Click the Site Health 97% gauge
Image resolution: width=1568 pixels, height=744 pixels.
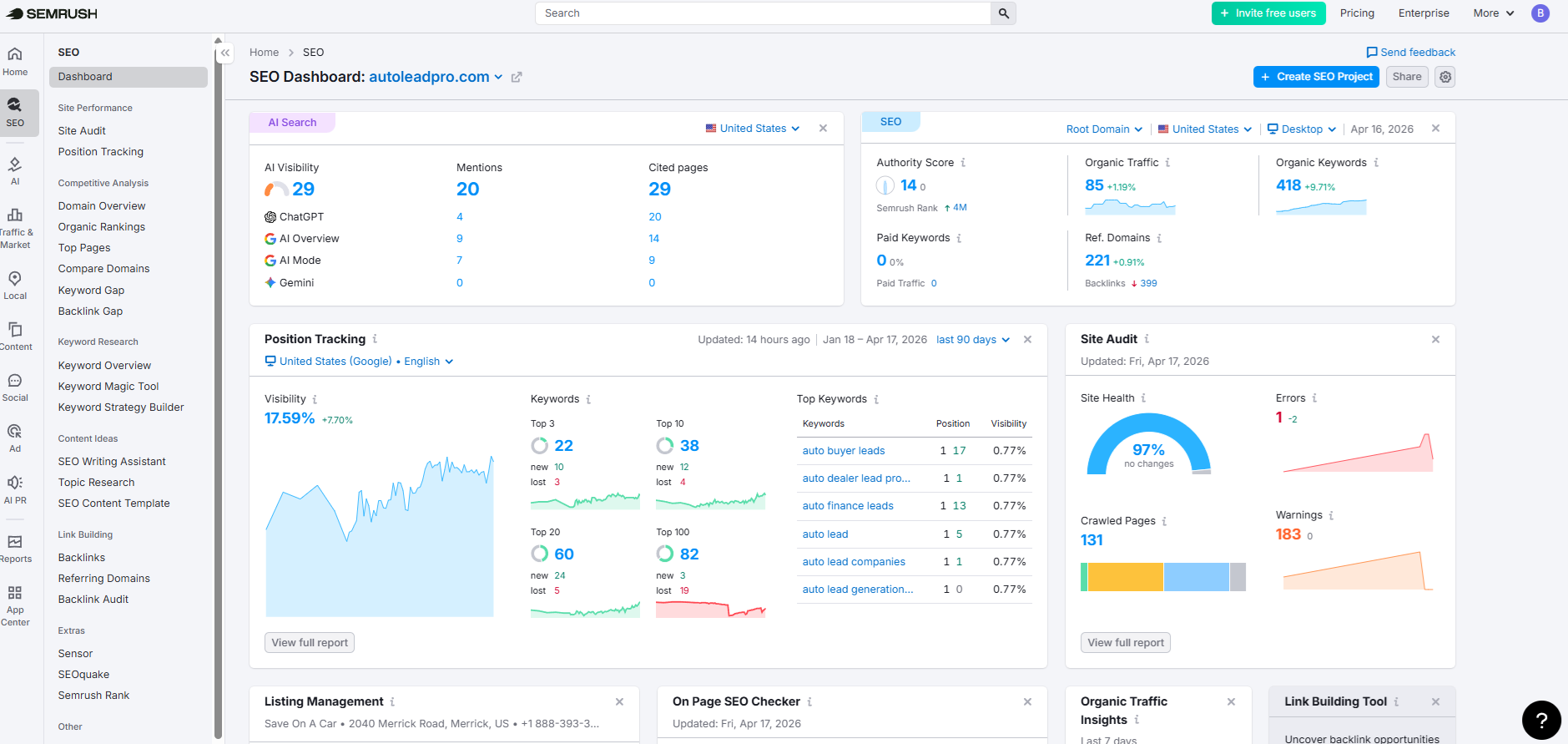pyautogui.click(x=1148, y=447)
